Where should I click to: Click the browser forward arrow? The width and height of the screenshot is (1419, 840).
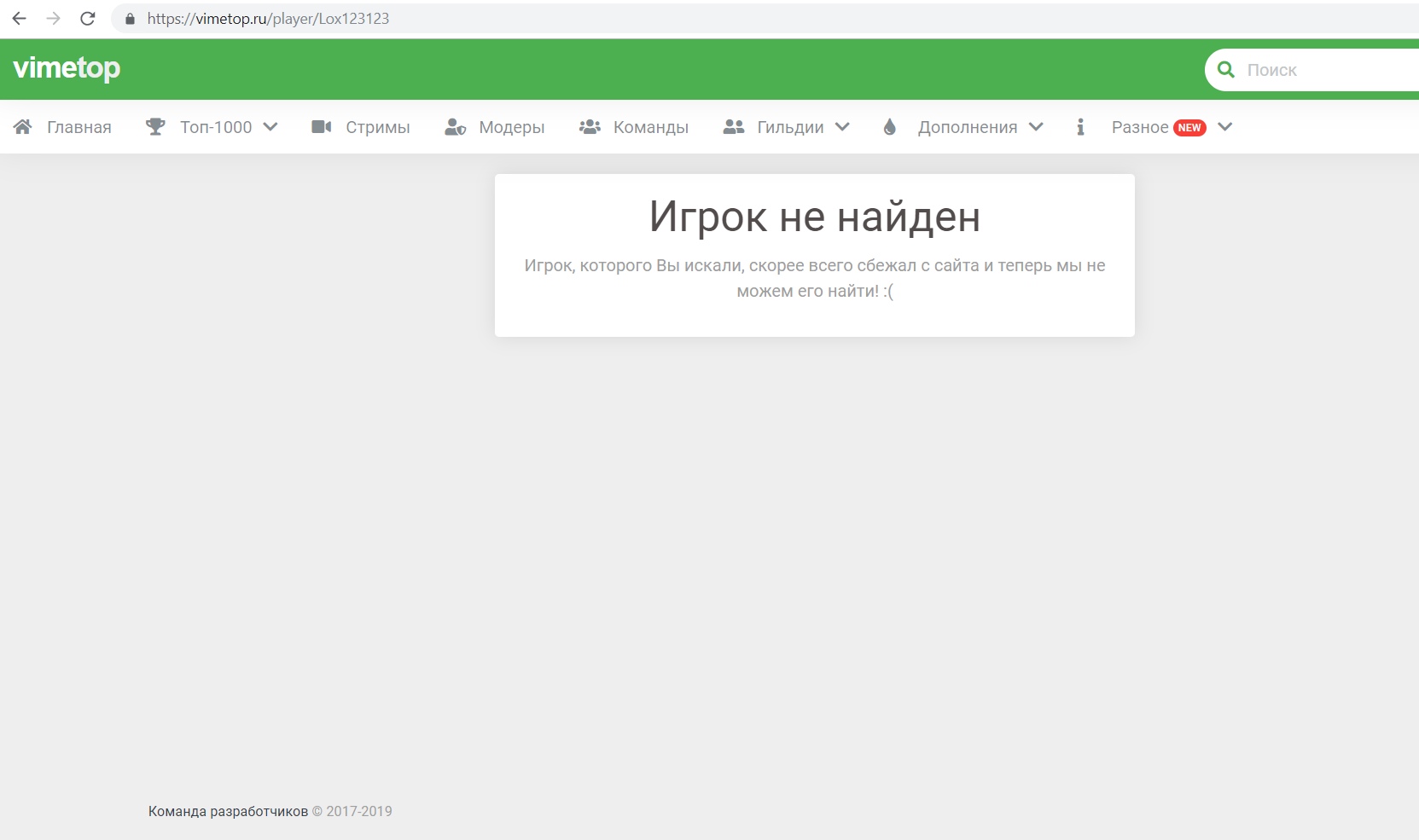point(53,19)
